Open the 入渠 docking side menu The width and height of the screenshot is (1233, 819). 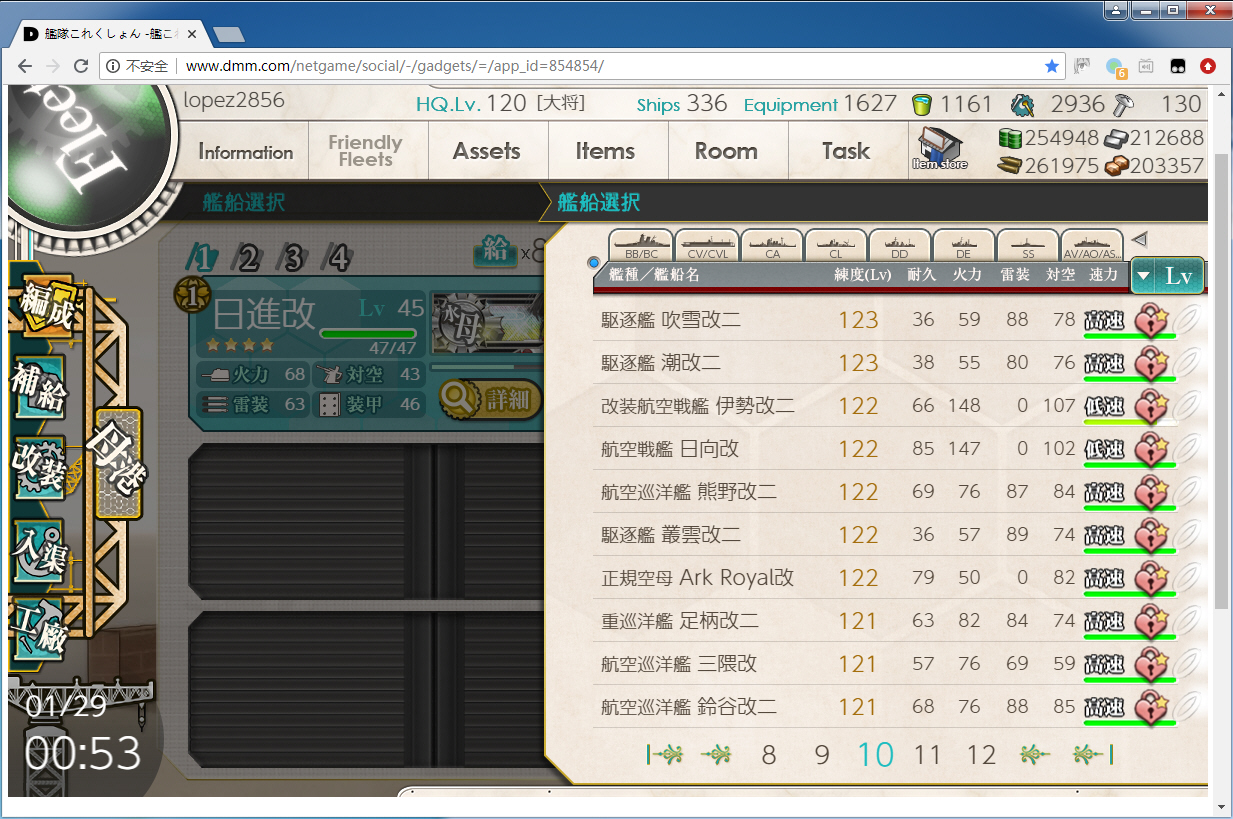click(x=40, y=550)
